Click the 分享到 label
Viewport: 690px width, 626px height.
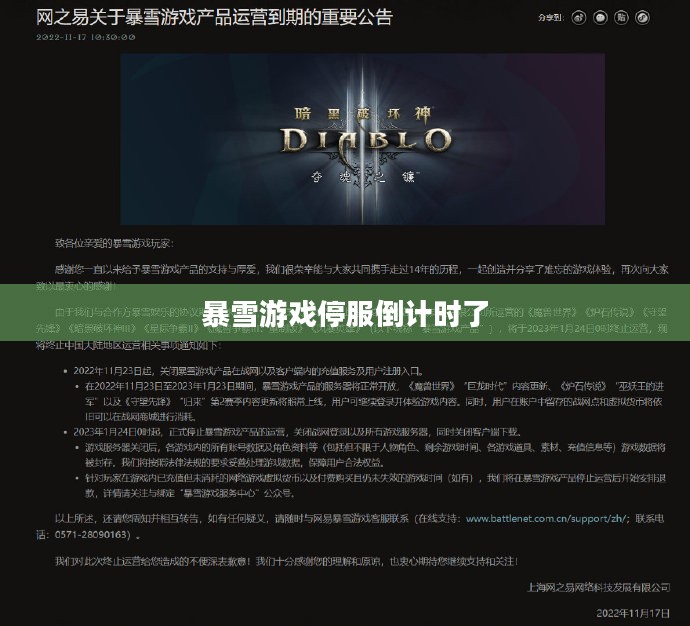pos(551,18)
